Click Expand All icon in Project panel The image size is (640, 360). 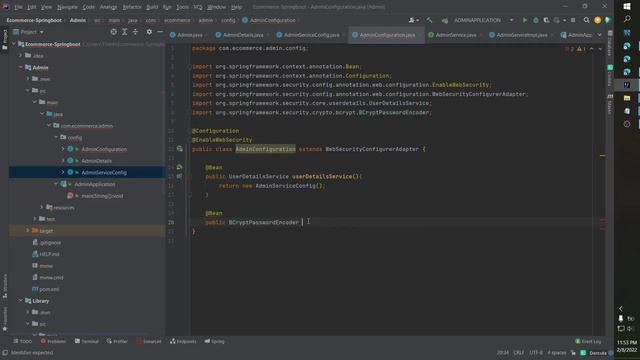click(x=125, y=32)
